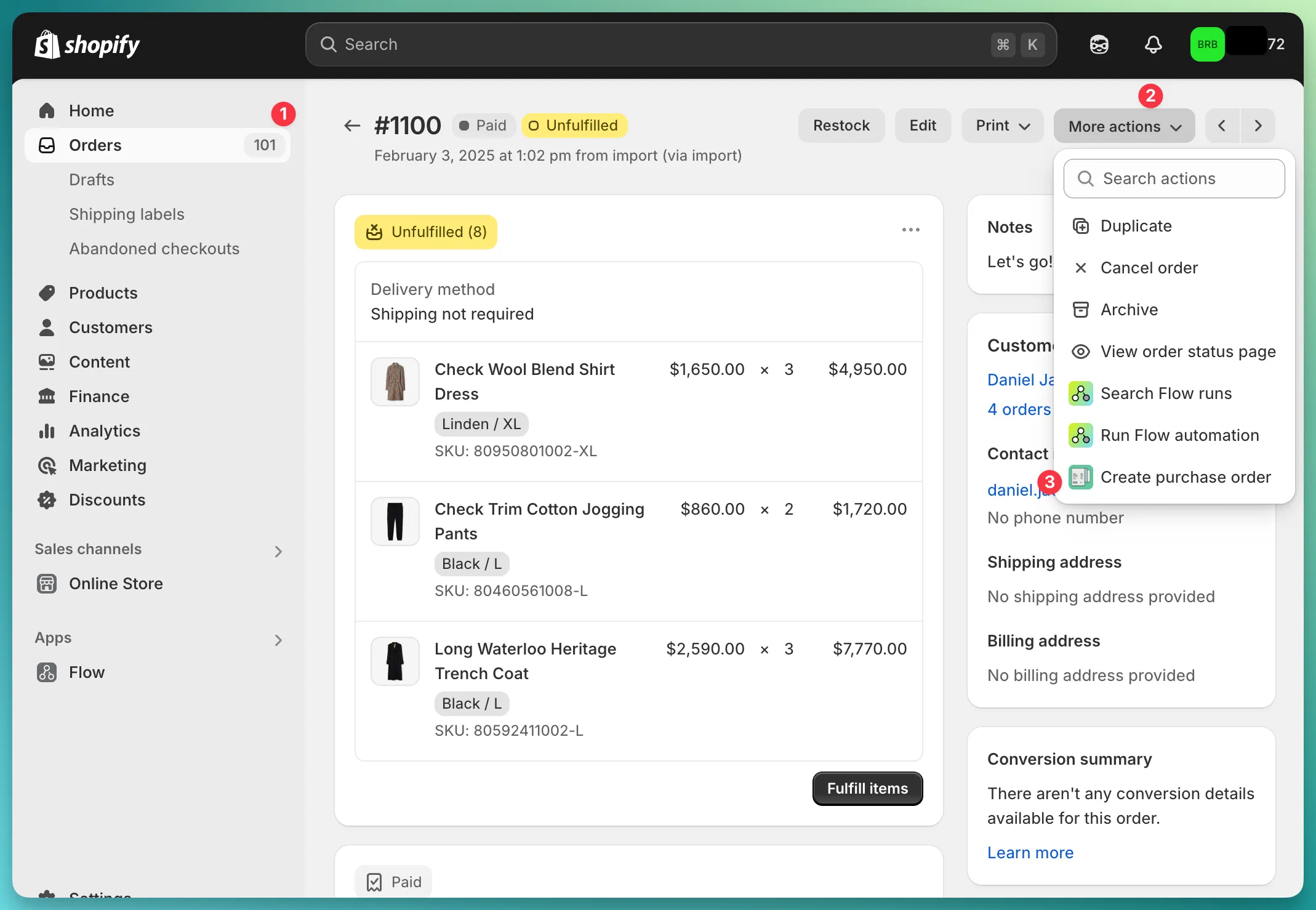This screenshot has width=1316, height=910.
Task: Open the Check Wool Blend Shirt Dress thumbnail
Action: click(x=395, y=382)
